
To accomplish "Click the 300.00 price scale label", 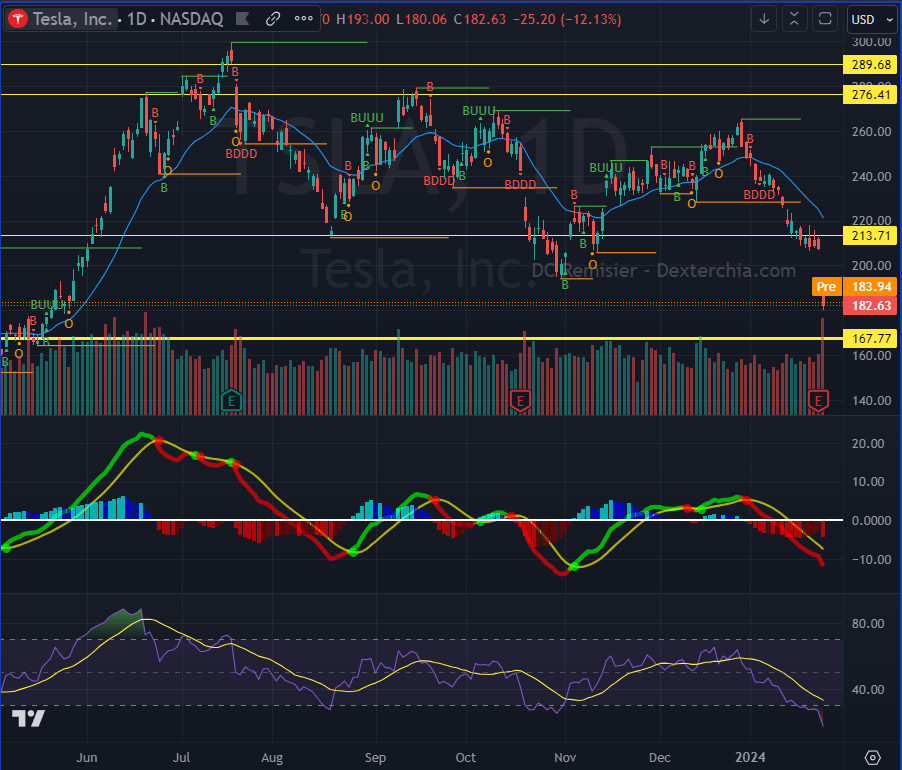I will point(872,42).
